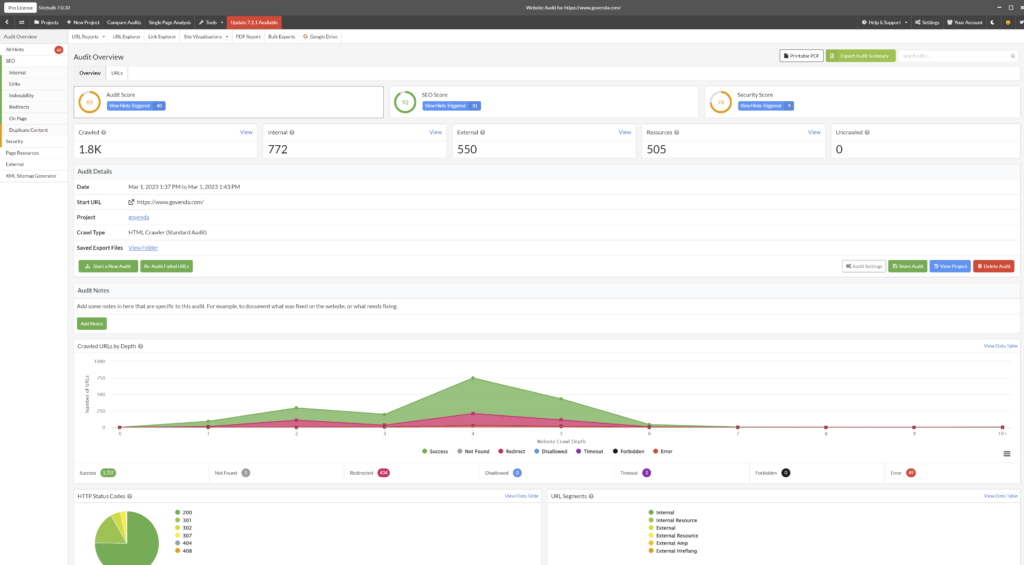Image resolution: width=1024 pixels, height=565 pixels.
Task: Open the Projects folder icon
Action: point(37,22)
